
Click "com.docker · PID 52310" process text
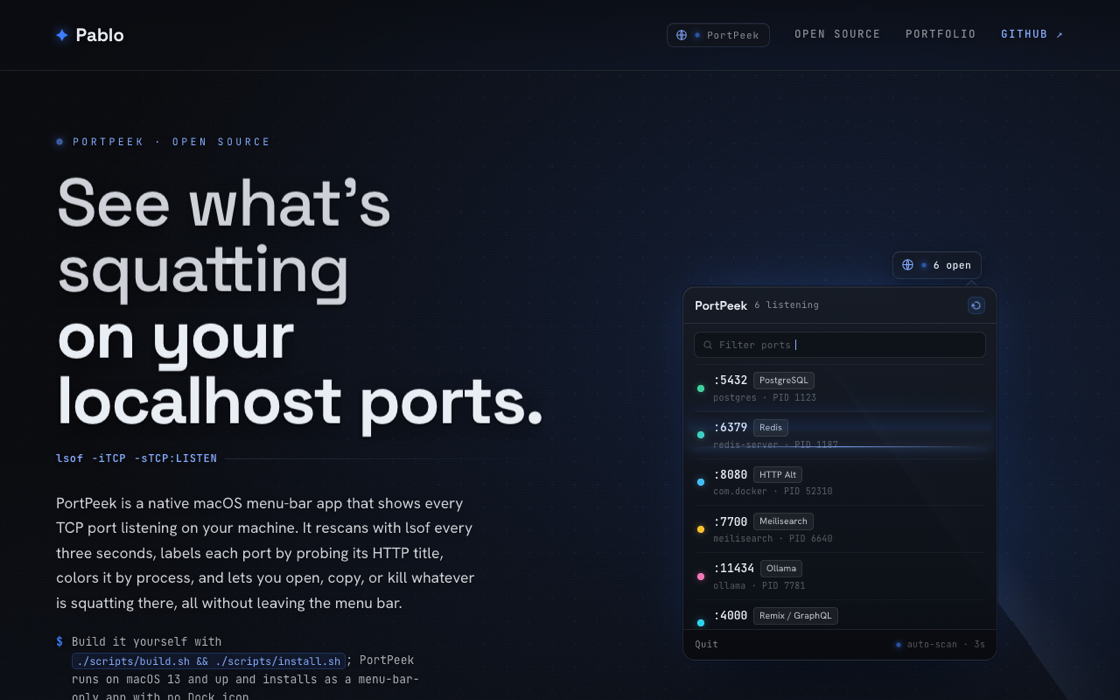(773, 491)
